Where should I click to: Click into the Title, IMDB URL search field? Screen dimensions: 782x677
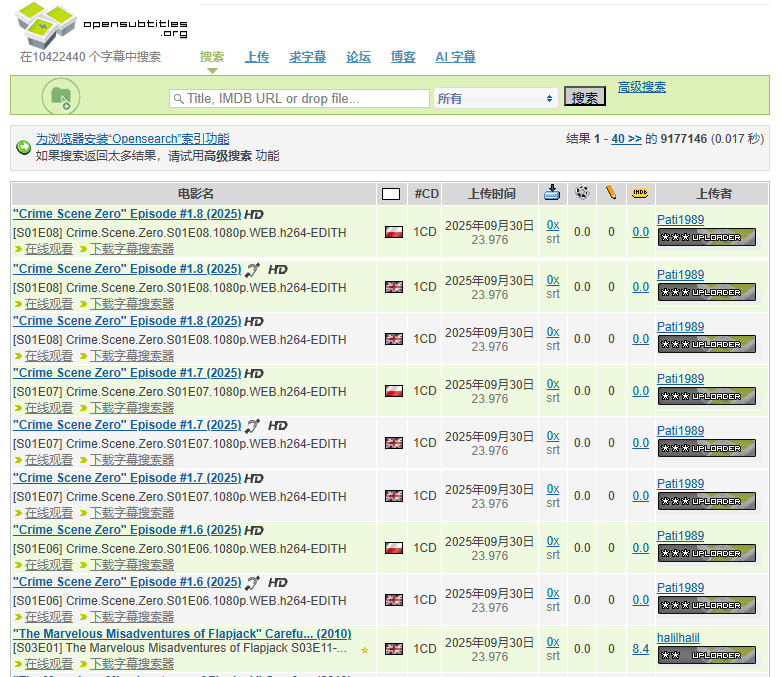300,98
